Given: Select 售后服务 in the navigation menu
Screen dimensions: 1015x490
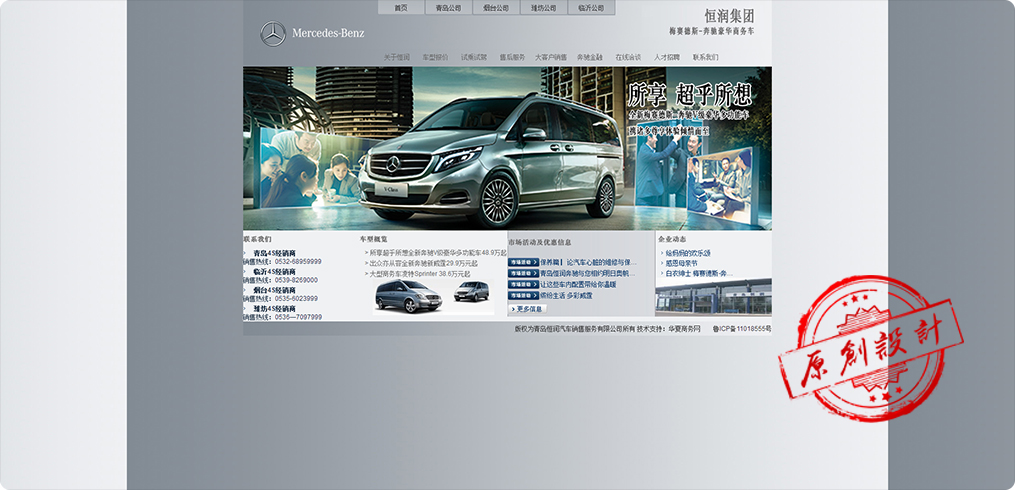Looking at the screenshot, I should click(x=512, y=57).
